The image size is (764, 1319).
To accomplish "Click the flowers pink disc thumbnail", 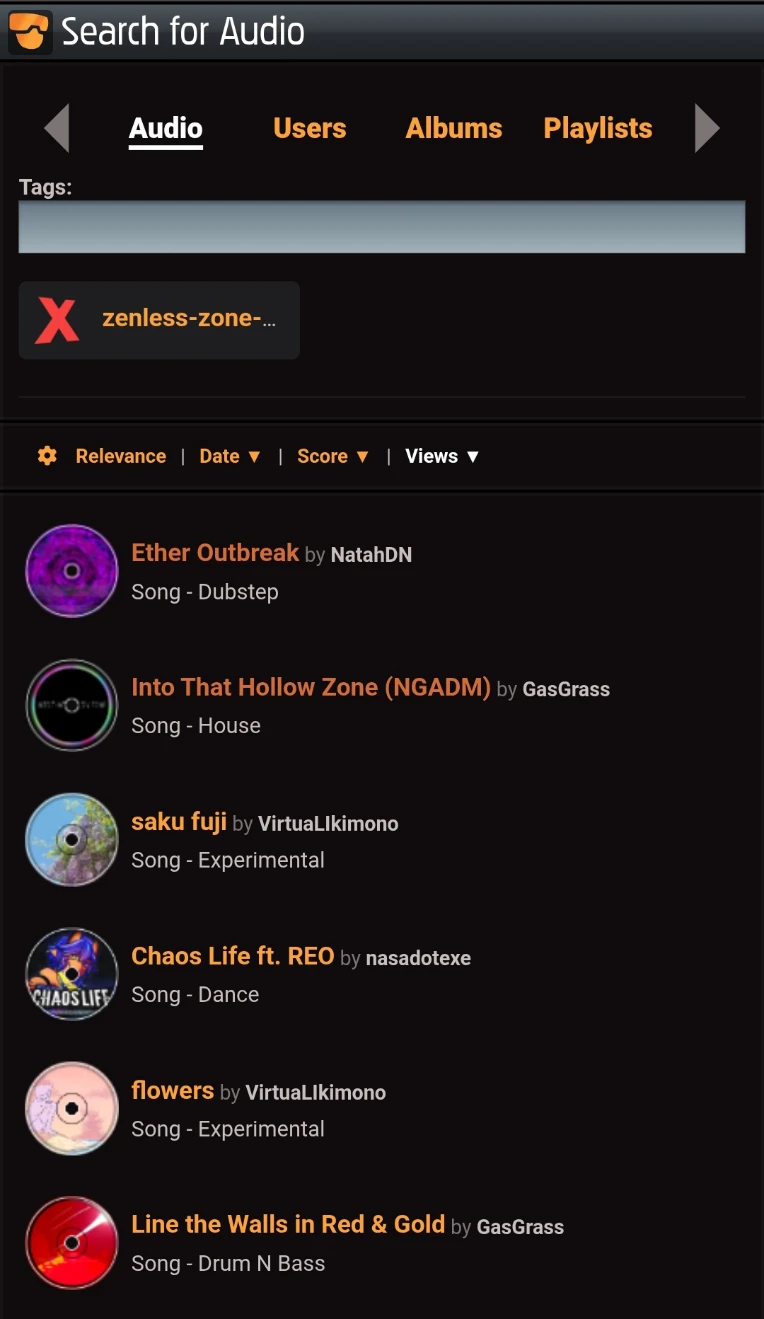I will click(x=71, y=1108).
